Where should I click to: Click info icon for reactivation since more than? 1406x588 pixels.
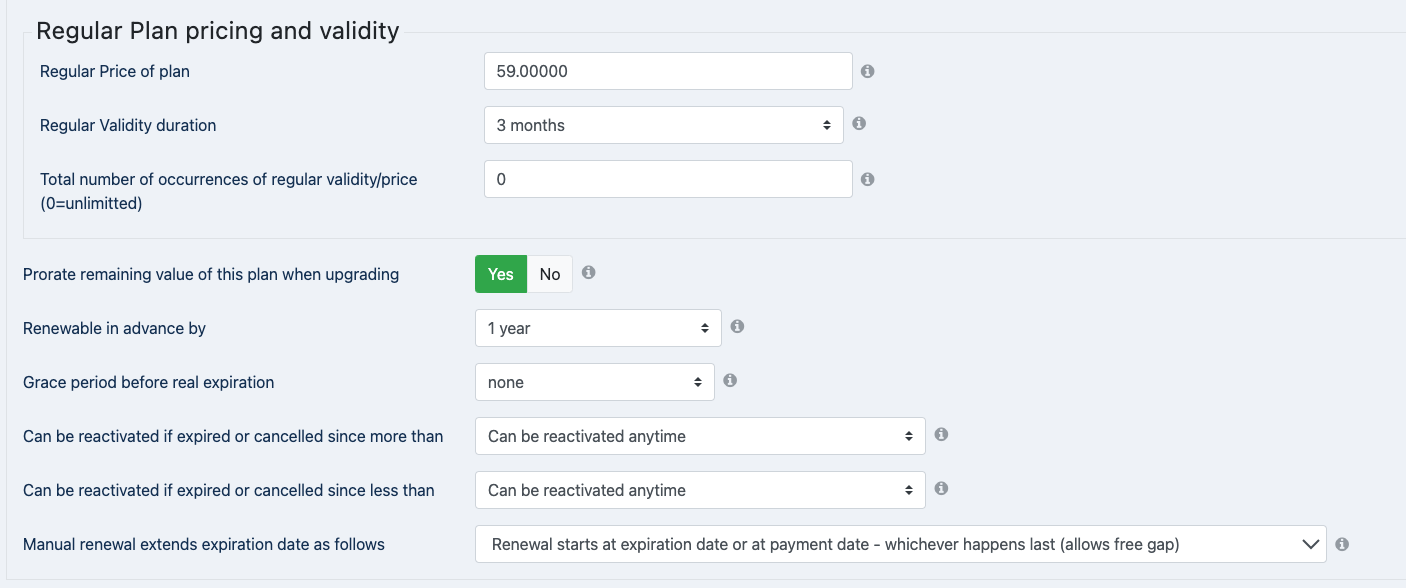(941, 434)
